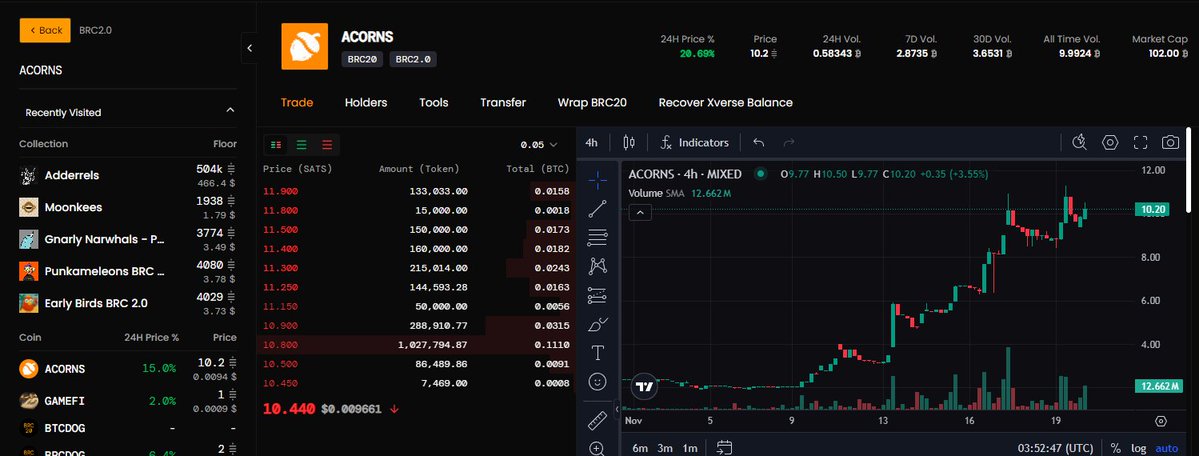Set chart range to 1m
Screen dimensions: 1199x456
690,448
